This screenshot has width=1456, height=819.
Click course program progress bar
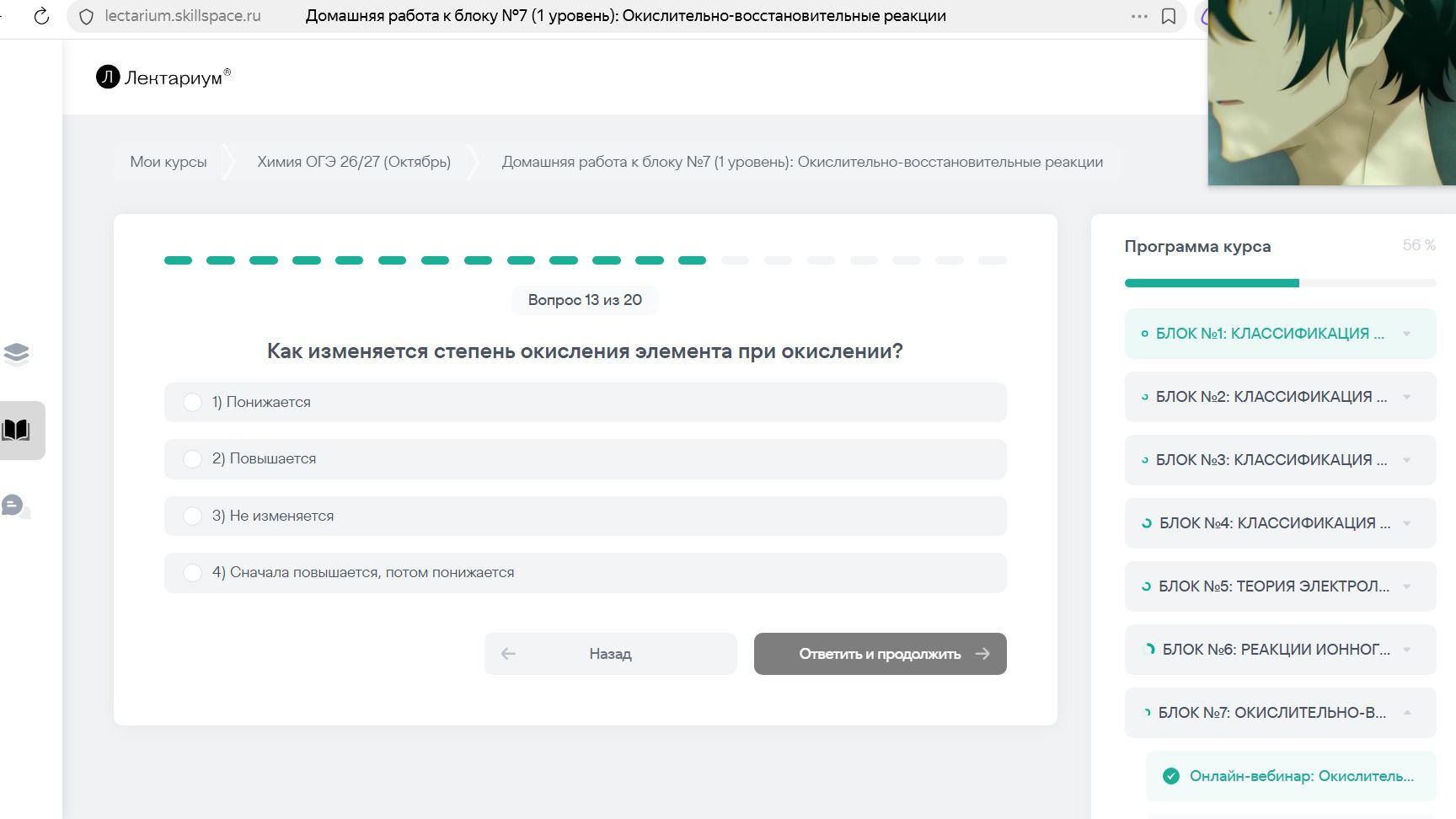click(x=1280, y=283)
